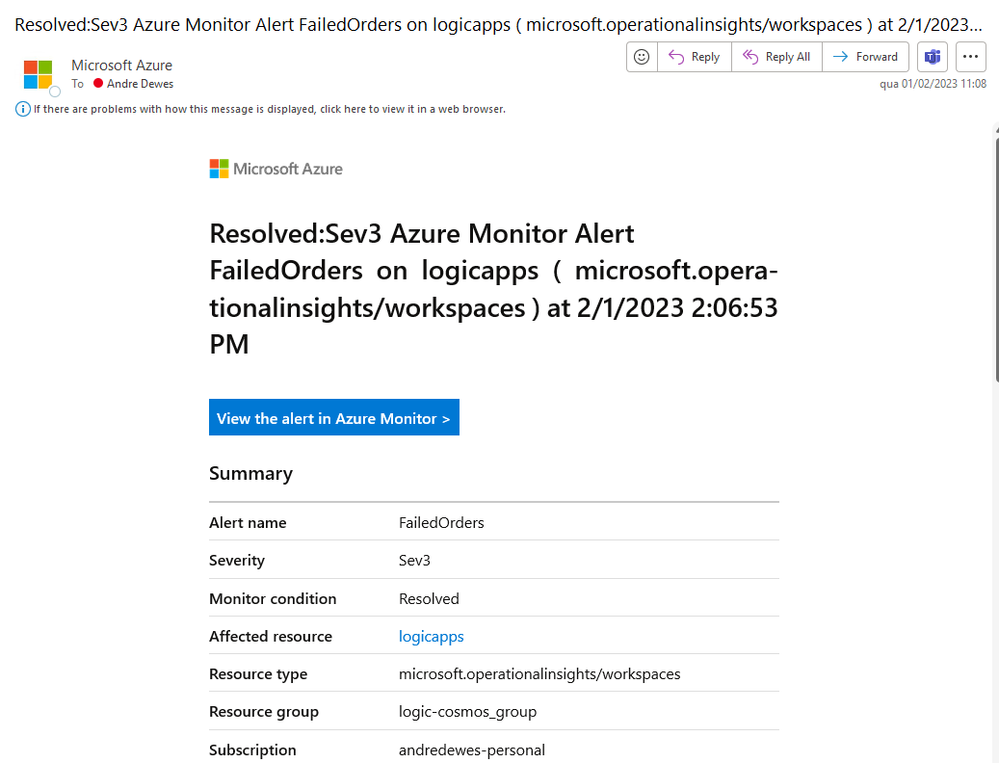Viewport: 999px width, 763px height.
Task: Click the email subject line at top
Action: (x=498, y=25)
